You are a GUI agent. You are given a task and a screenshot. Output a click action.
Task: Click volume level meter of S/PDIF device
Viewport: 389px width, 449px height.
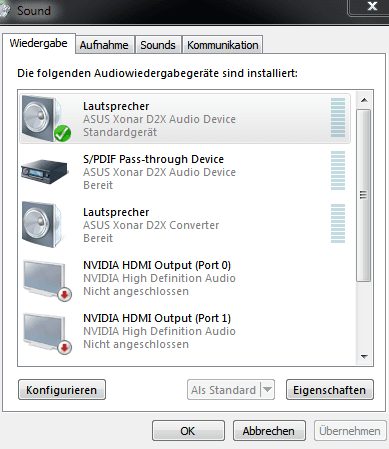[338, 170]
